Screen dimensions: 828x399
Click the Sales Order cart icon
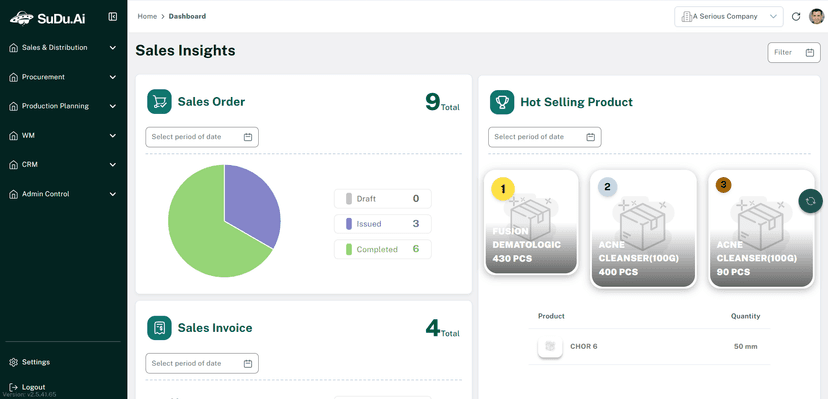(159, 101)
